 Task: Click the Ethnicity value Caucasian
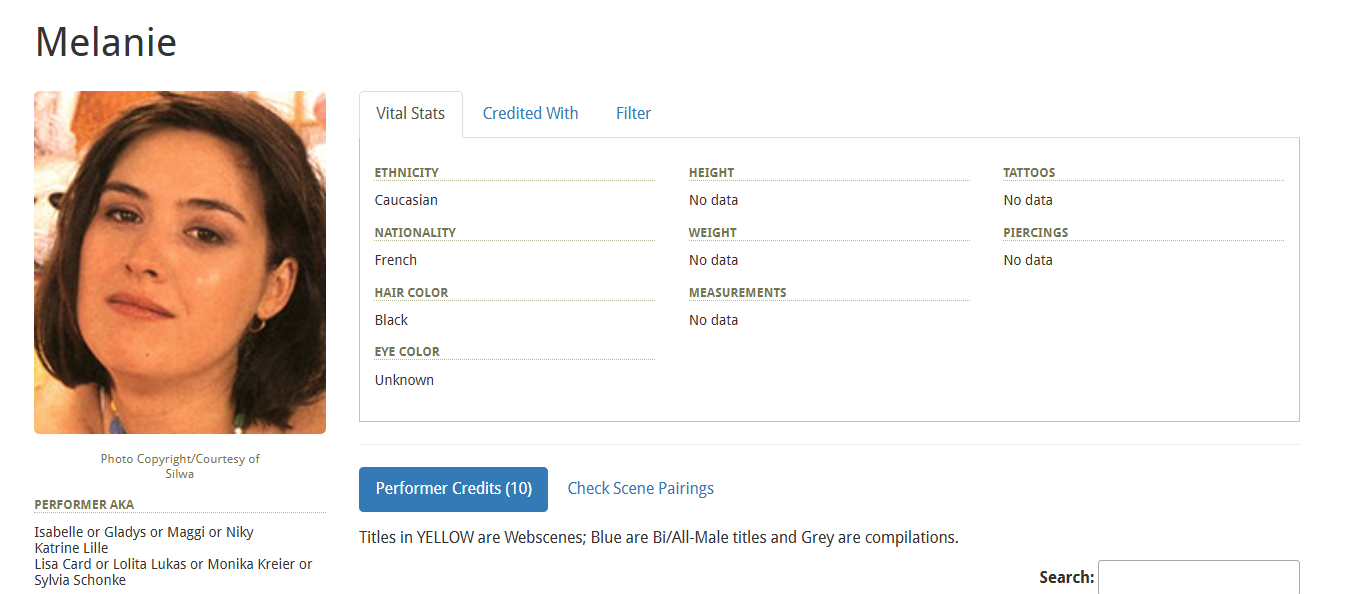406,199
